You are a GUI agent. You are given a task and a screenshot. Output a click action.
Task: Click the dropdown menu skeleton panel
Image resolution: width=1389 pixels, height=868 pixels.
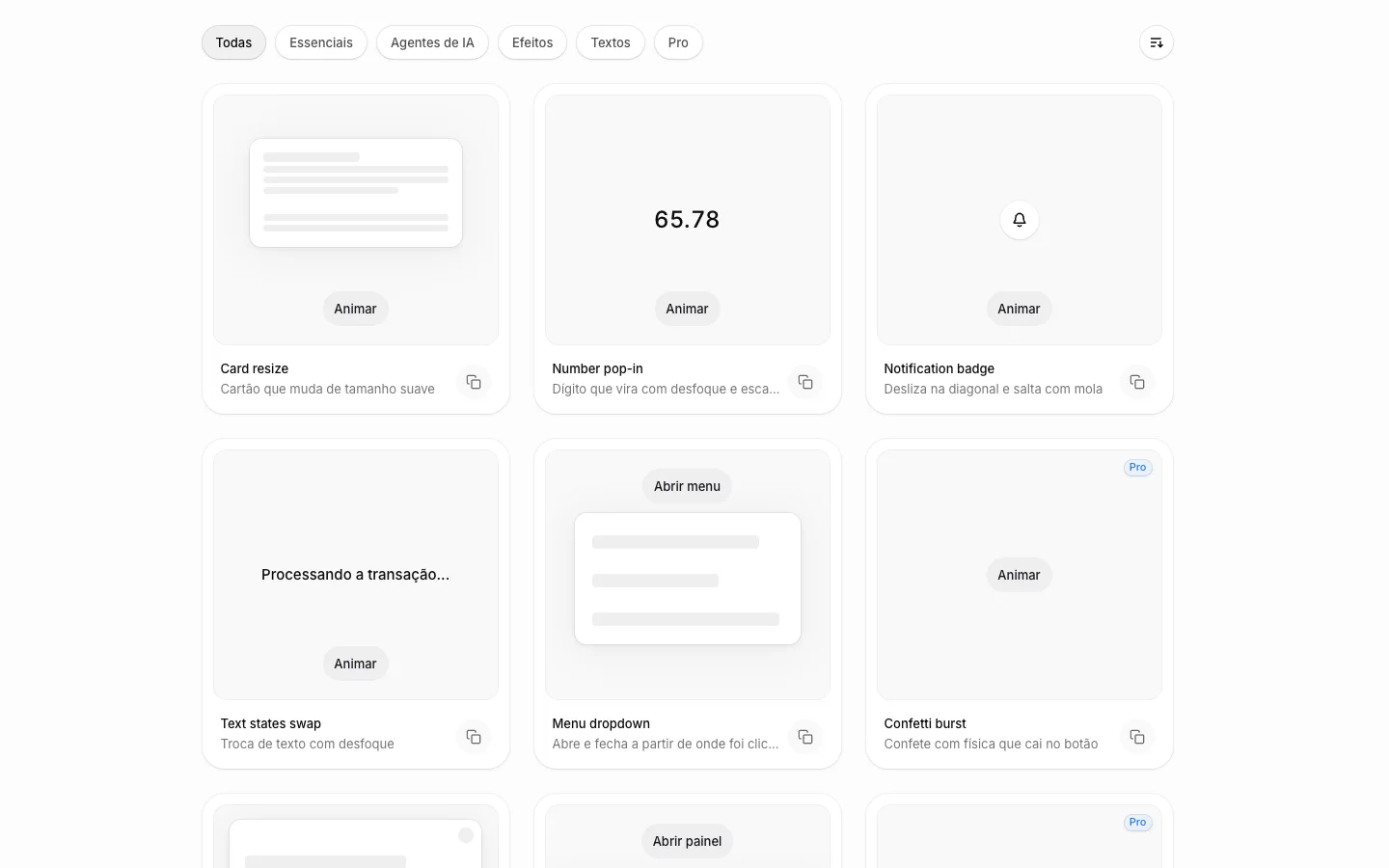688,579
